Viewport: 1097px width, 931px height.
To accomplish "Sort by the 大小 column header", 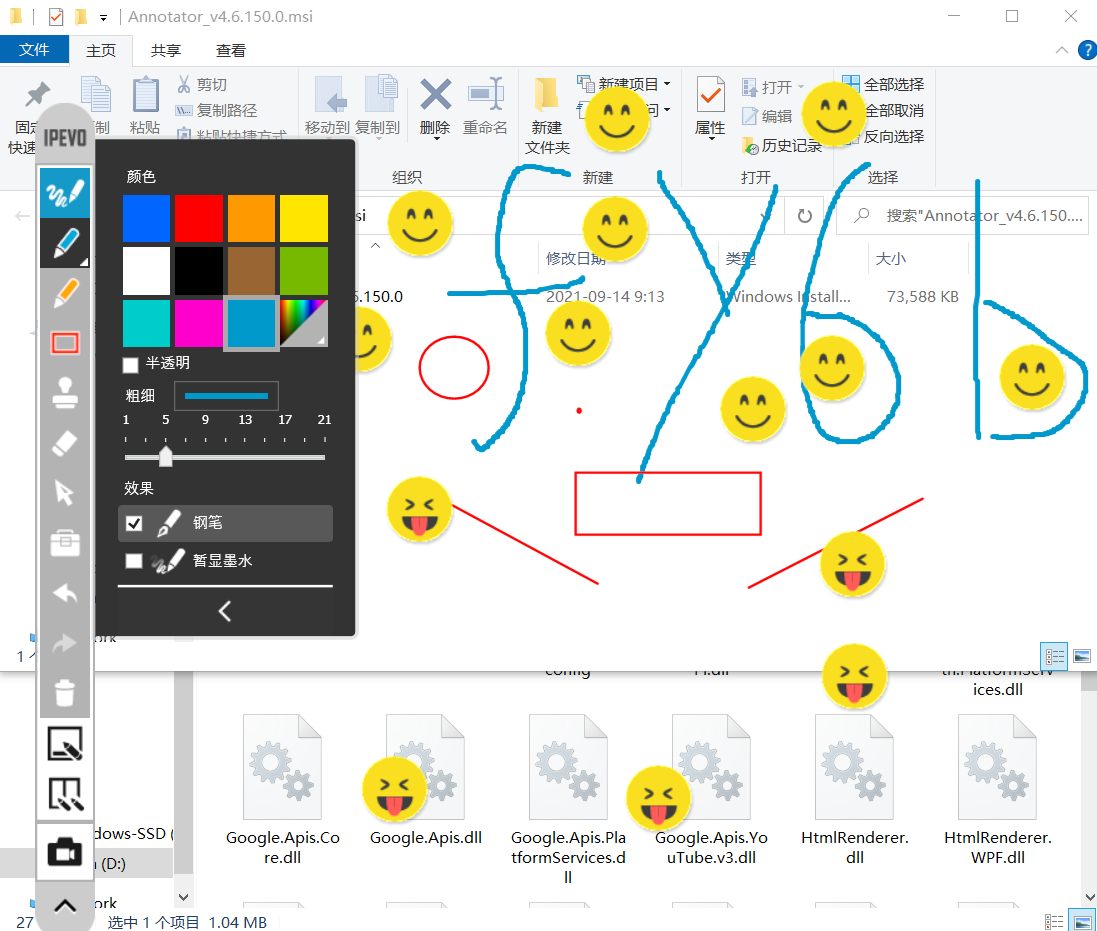I will 891,259.
